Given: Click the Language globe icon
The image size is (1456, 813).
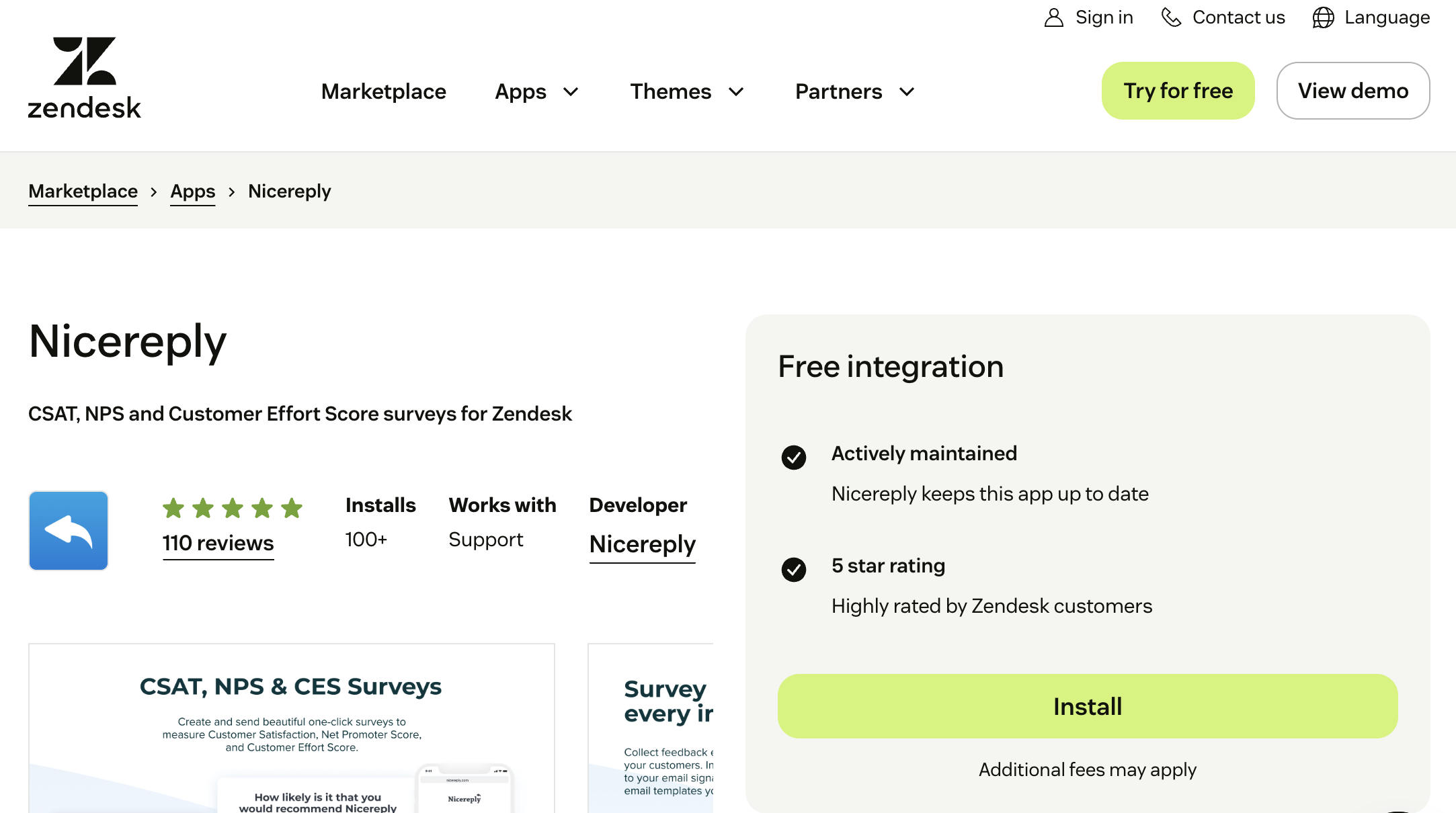Looking at the screenshot, I should [x=1322, y=17].
